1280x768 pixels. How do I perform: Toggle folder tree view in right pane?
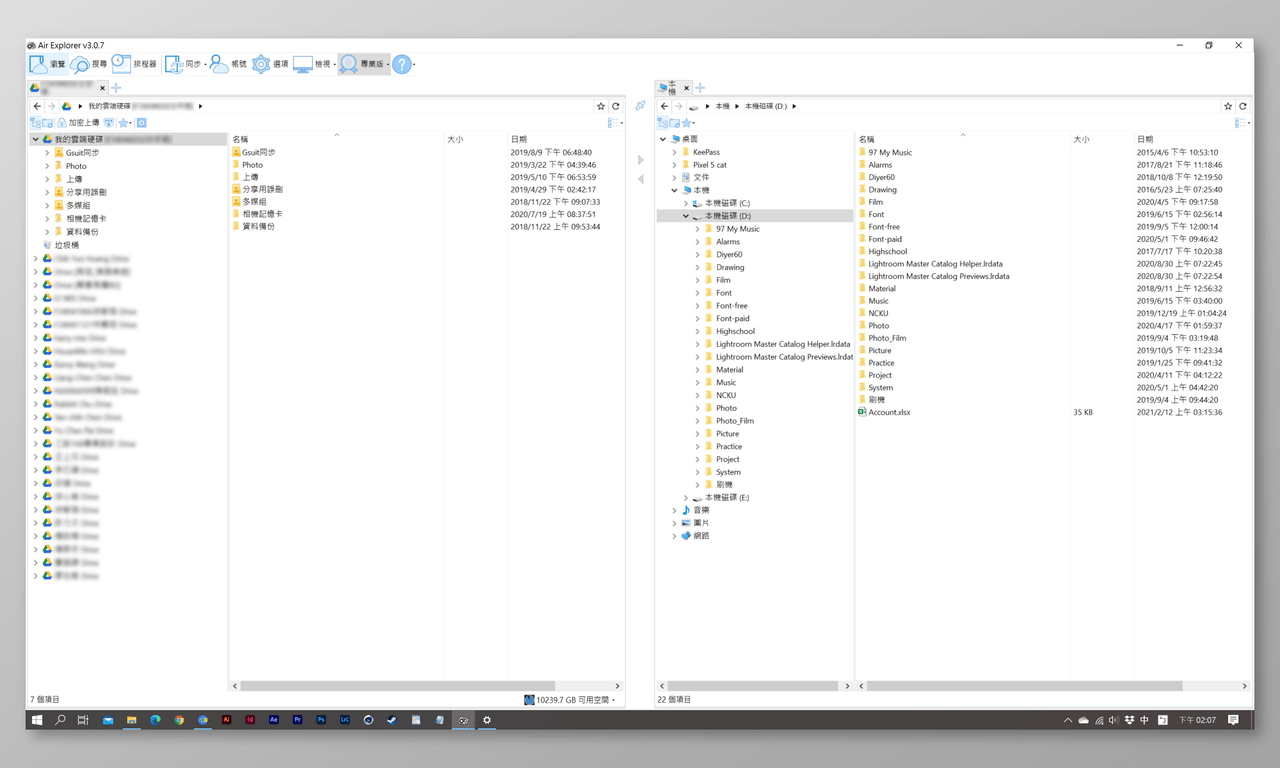[x=662, y=123]
